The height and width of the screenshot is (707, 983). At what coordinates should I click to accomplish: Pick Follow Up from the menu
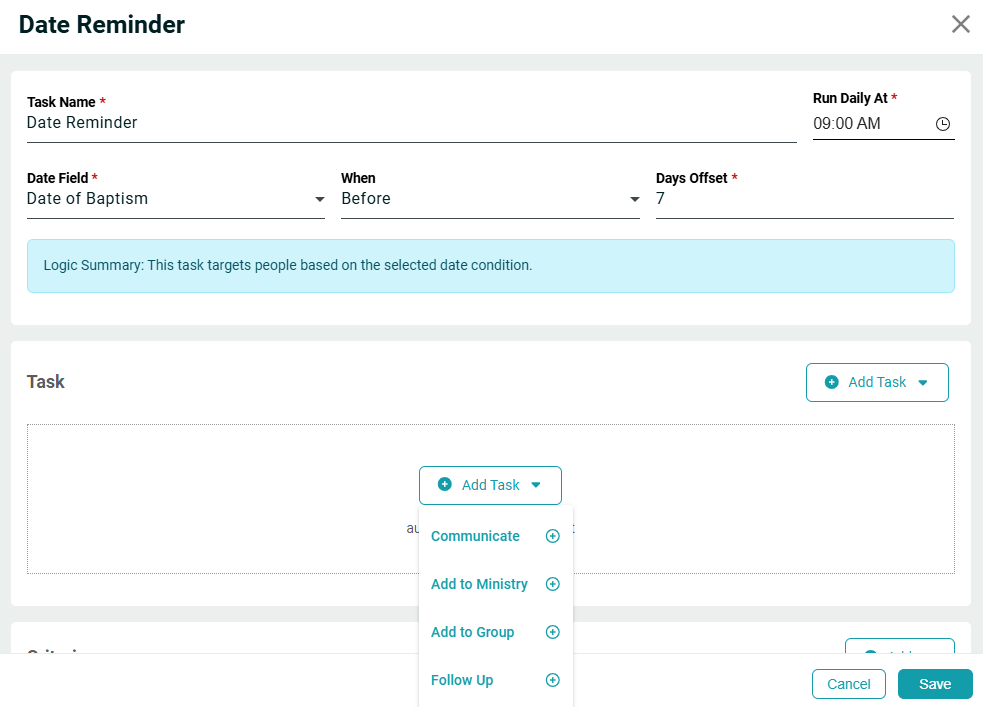click(462, 680)
